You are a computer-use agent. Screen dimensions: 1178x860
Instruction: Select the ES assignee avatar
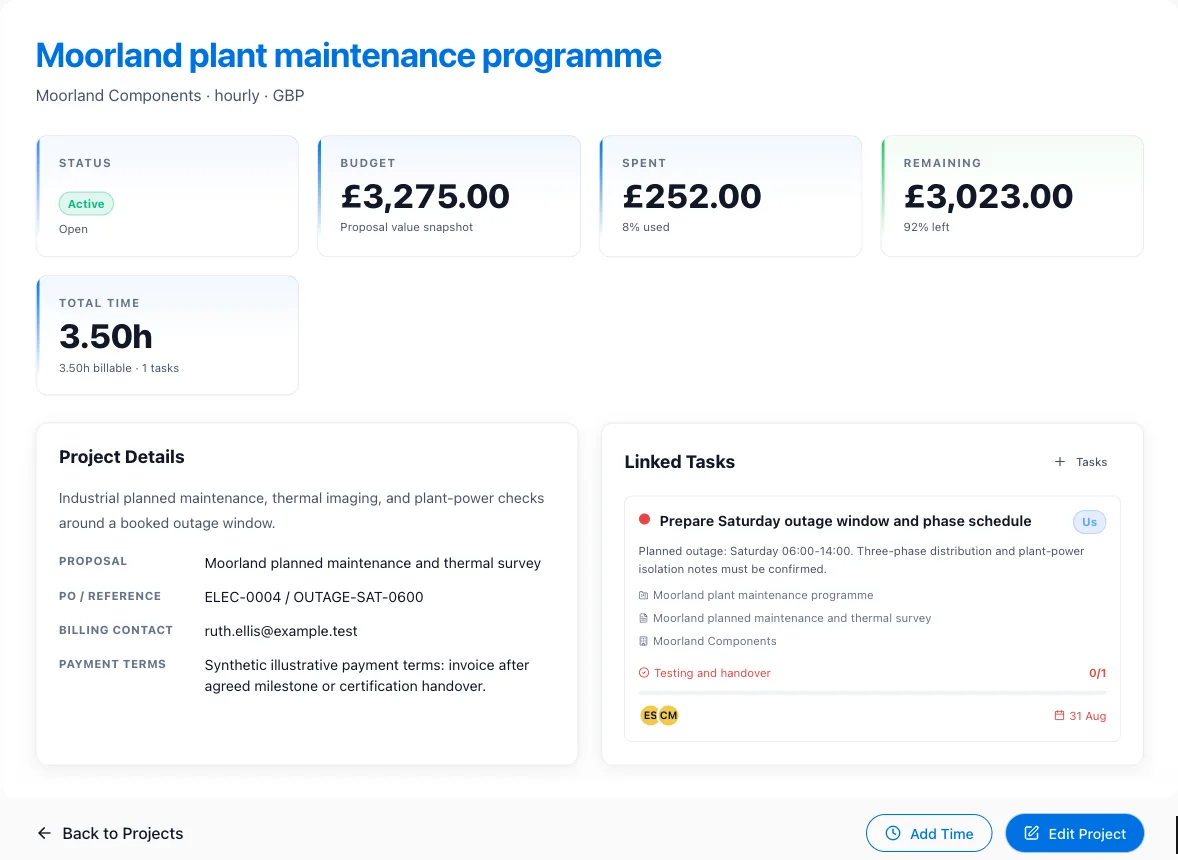(649, 715)
